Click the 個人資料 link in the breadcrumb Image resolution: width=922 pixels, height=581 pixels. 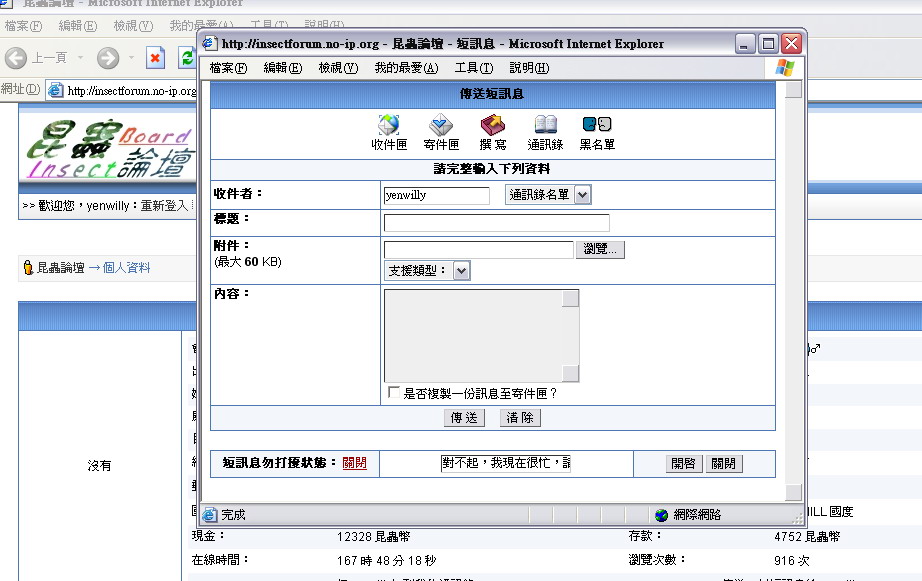tap(127, 268)
